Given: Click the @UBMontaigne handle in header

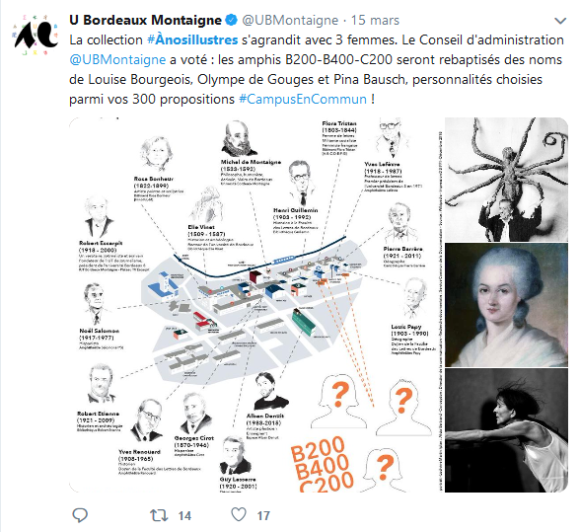Looking at the screenshot, I should (x=290, y=20).
